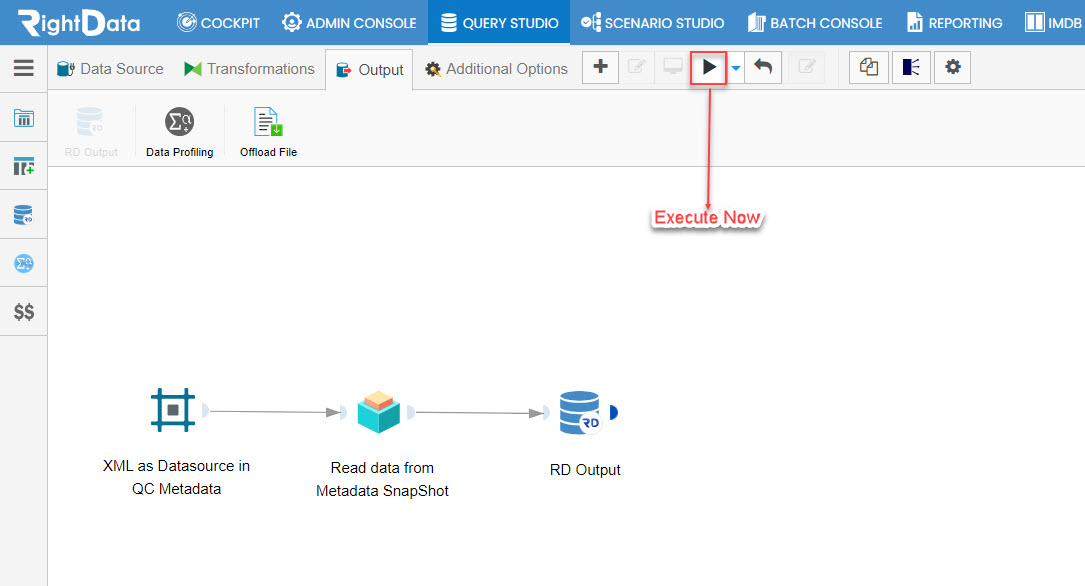Open the settings gear in toolbar
Image resolution: width=1085 pixels, height=586 pixels.
pos(953,67)
